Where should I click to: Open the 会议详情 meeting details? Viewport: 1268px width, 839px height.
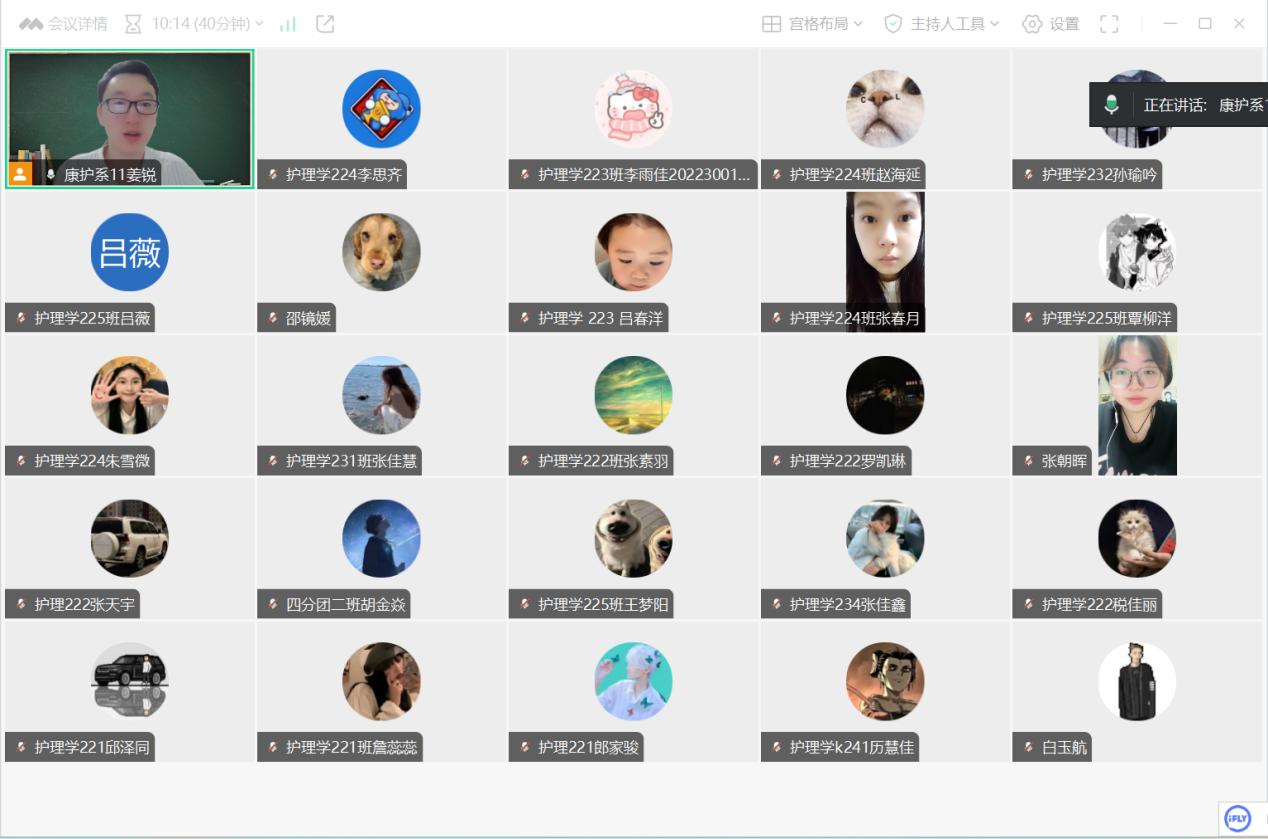pyautogui.click(x=64, y=24)
